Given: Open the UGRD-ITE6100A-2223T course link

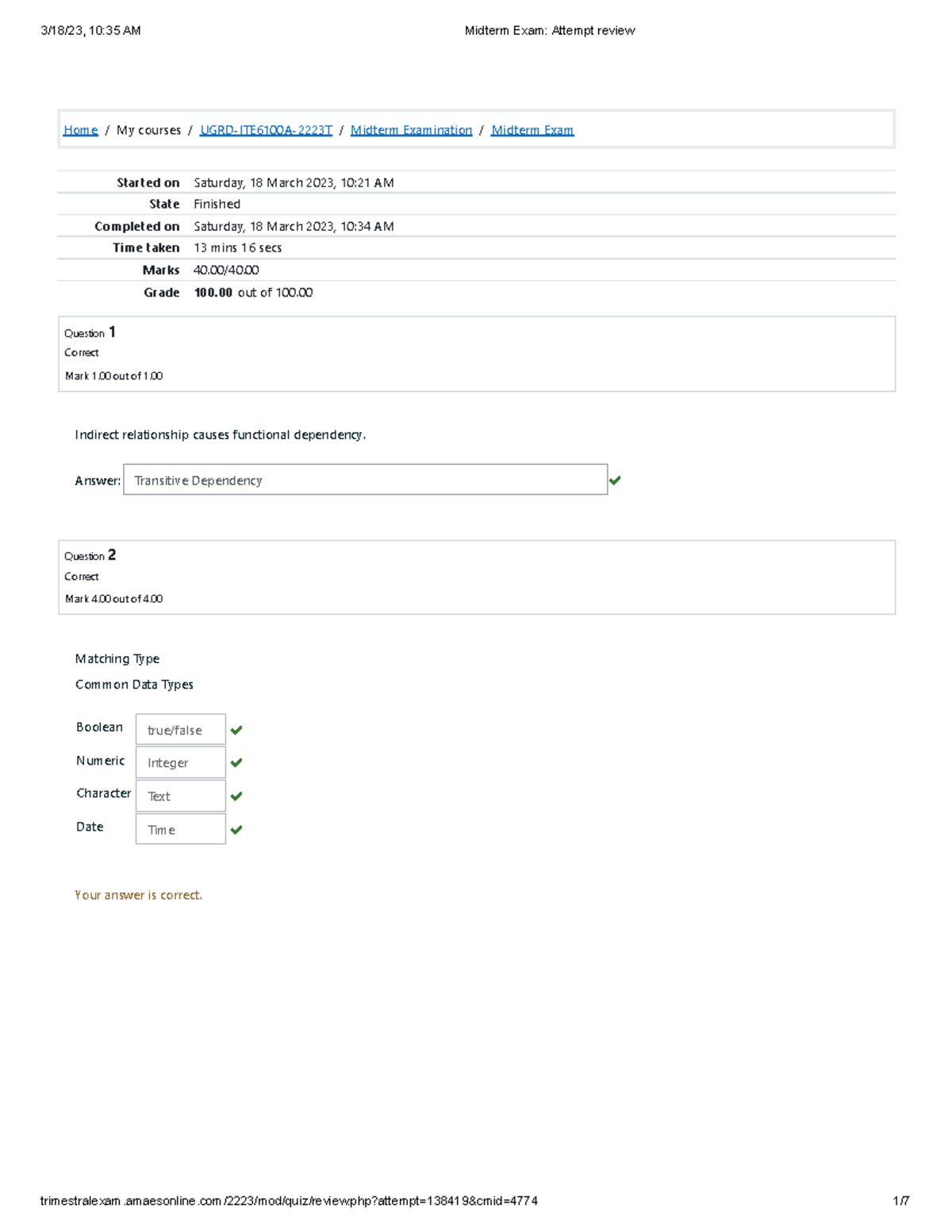Looking at the screenshot, I should click(267, 129).
